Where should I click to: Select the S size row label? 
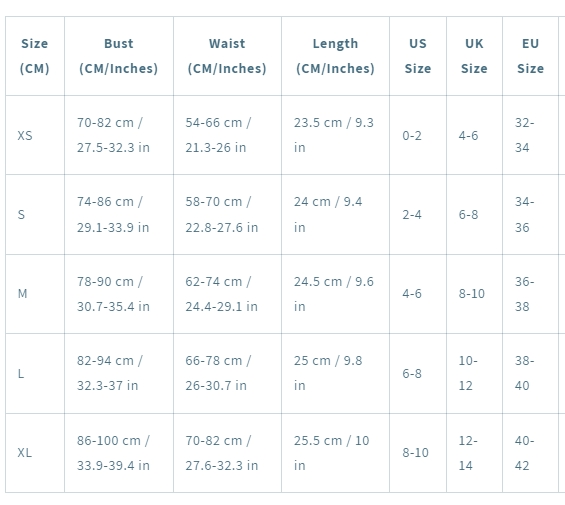(x=35, y=214)
